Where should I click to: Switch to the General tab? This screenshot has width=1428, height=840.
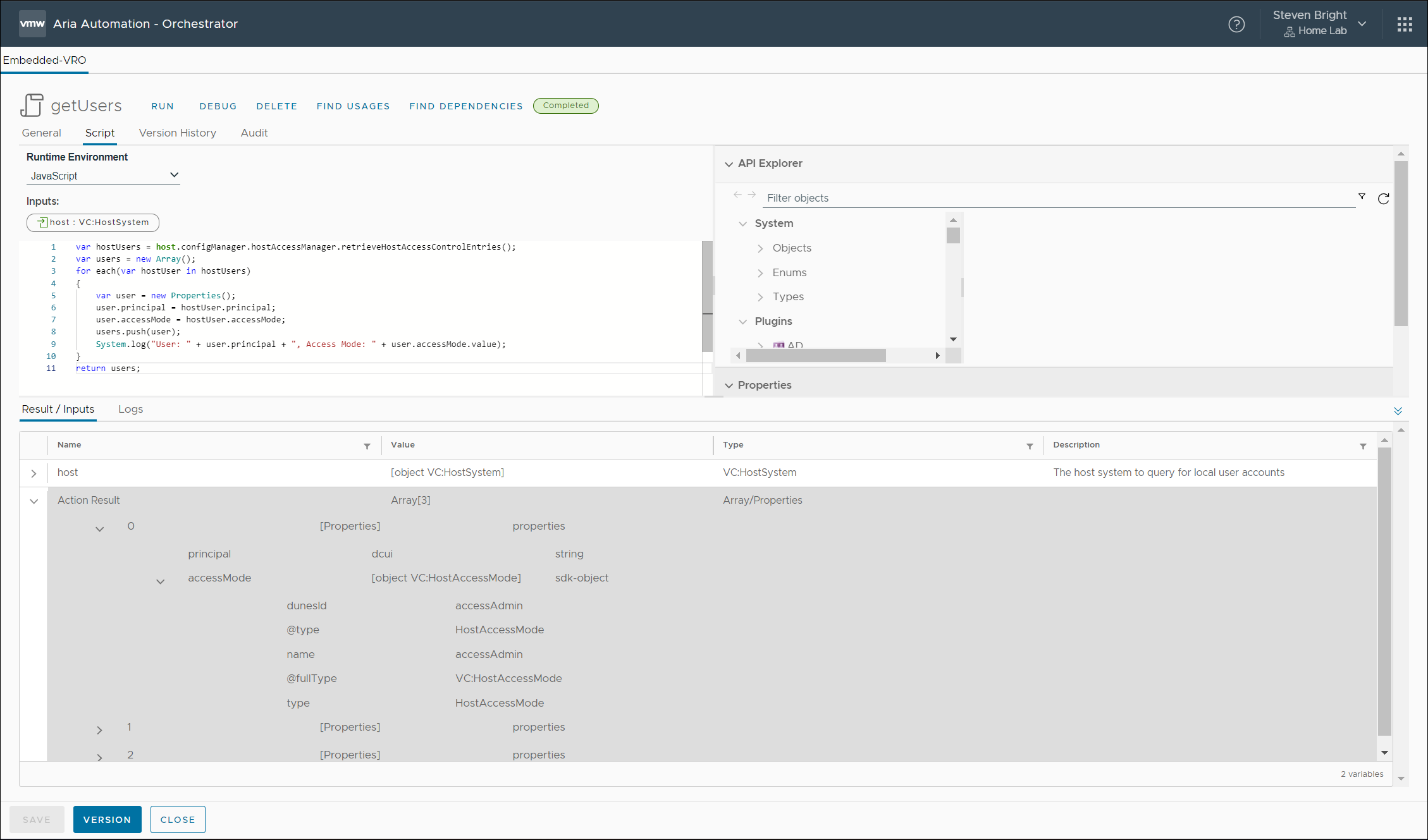(x=42, y=133)
